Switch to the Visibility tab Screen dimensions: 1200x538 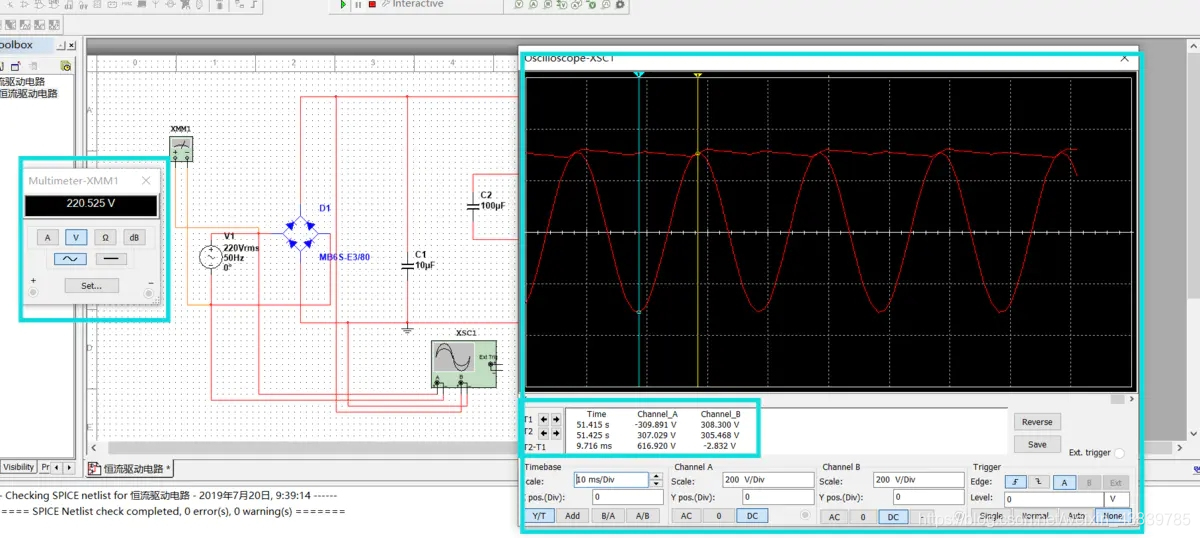point(18,467)
